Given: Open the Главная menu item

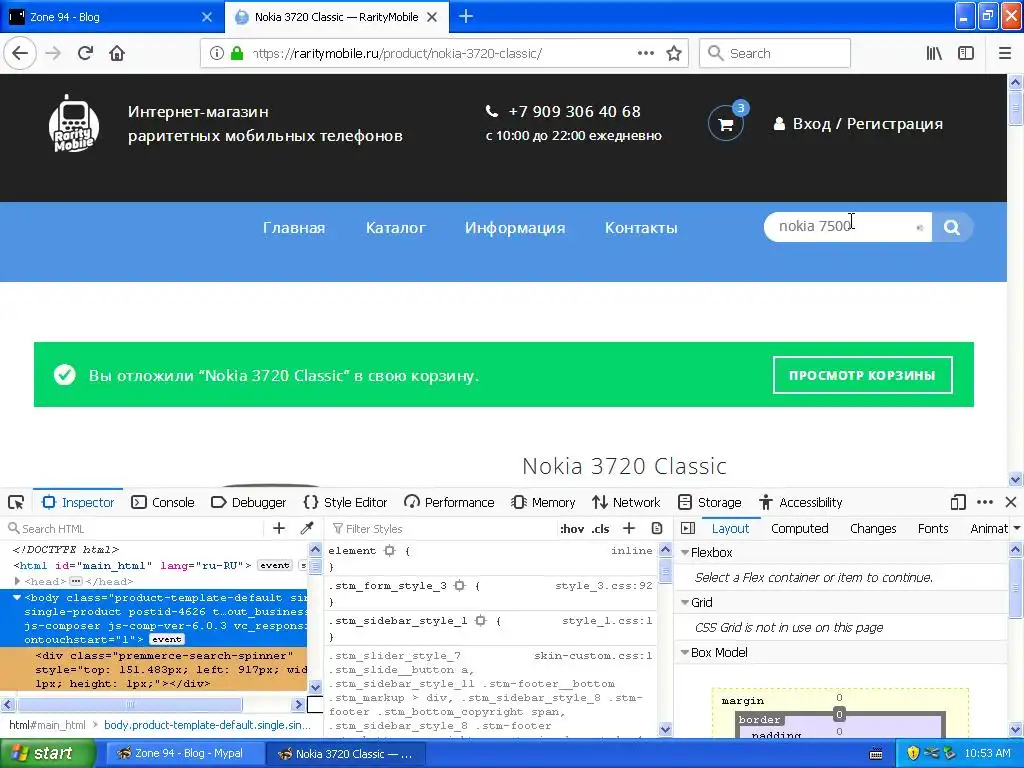Looking at the screenshot, I should click(294, 228).
